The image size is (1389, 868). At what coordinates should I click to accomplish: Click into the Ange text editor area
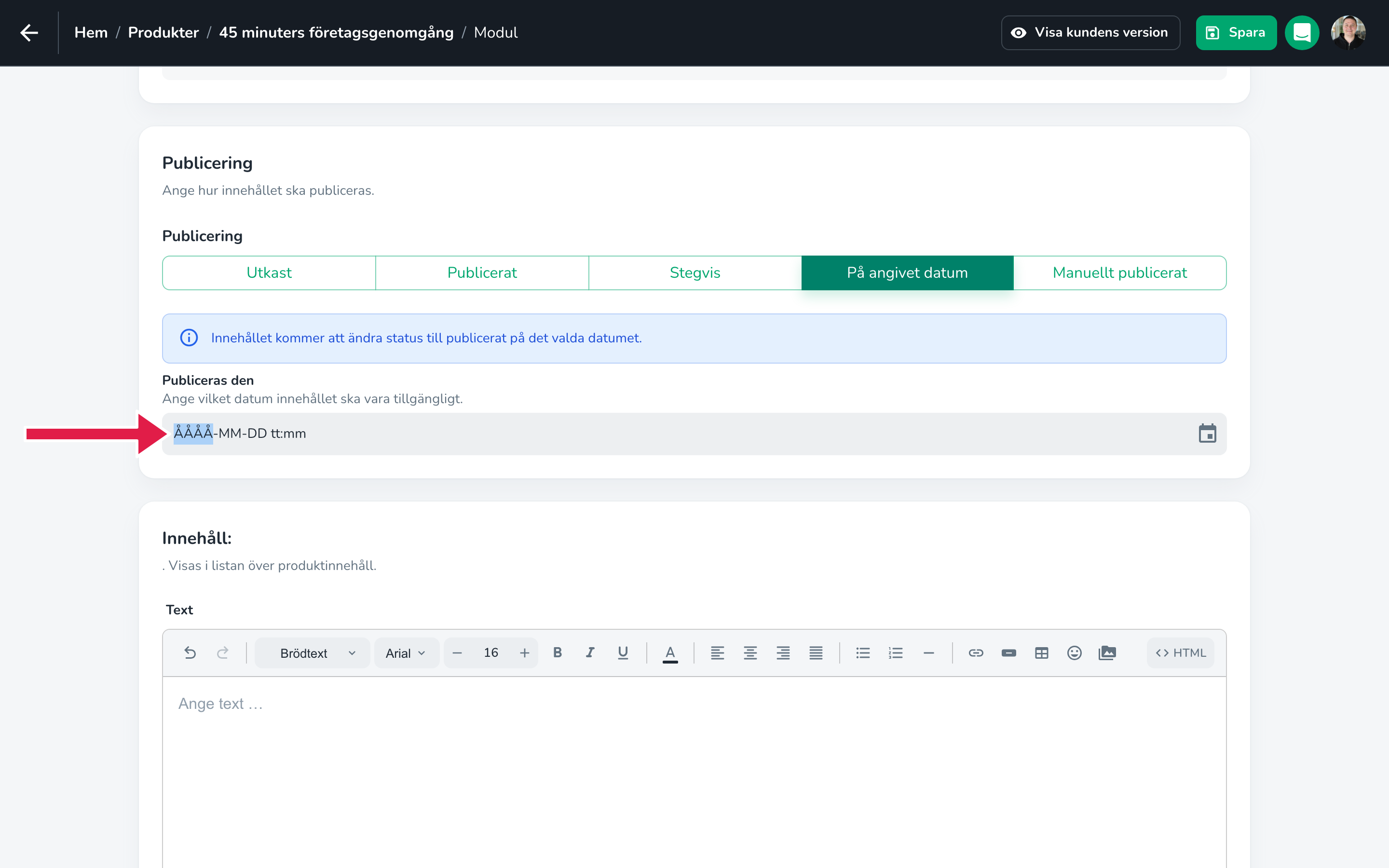(x=694, y=772)
